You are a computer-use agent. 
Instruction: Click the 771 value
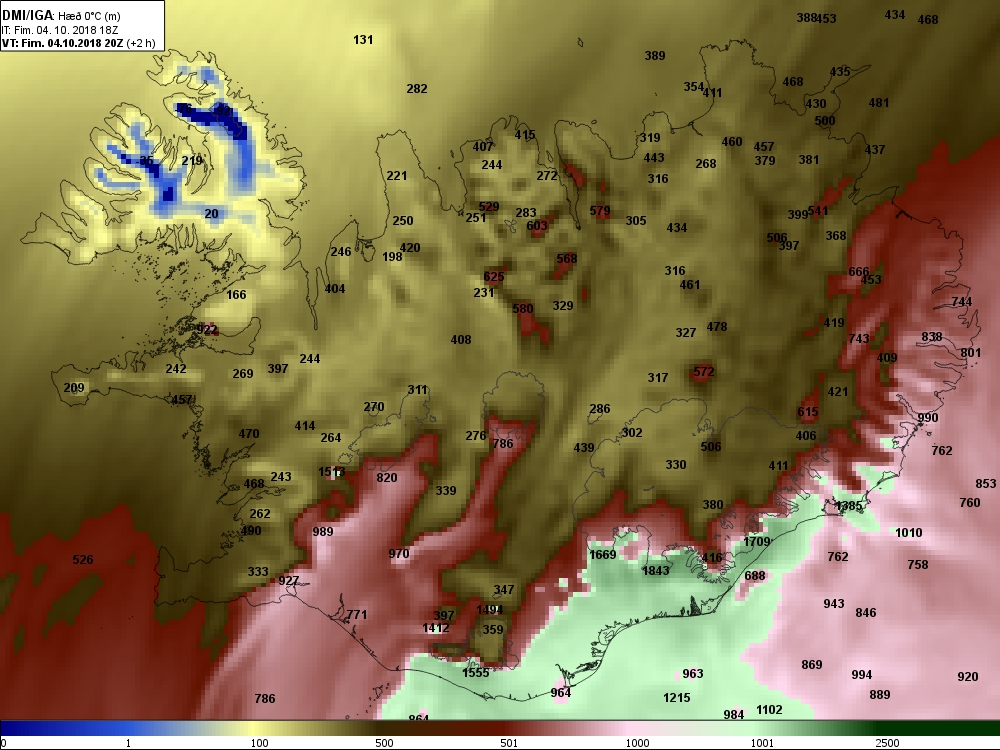357,615
